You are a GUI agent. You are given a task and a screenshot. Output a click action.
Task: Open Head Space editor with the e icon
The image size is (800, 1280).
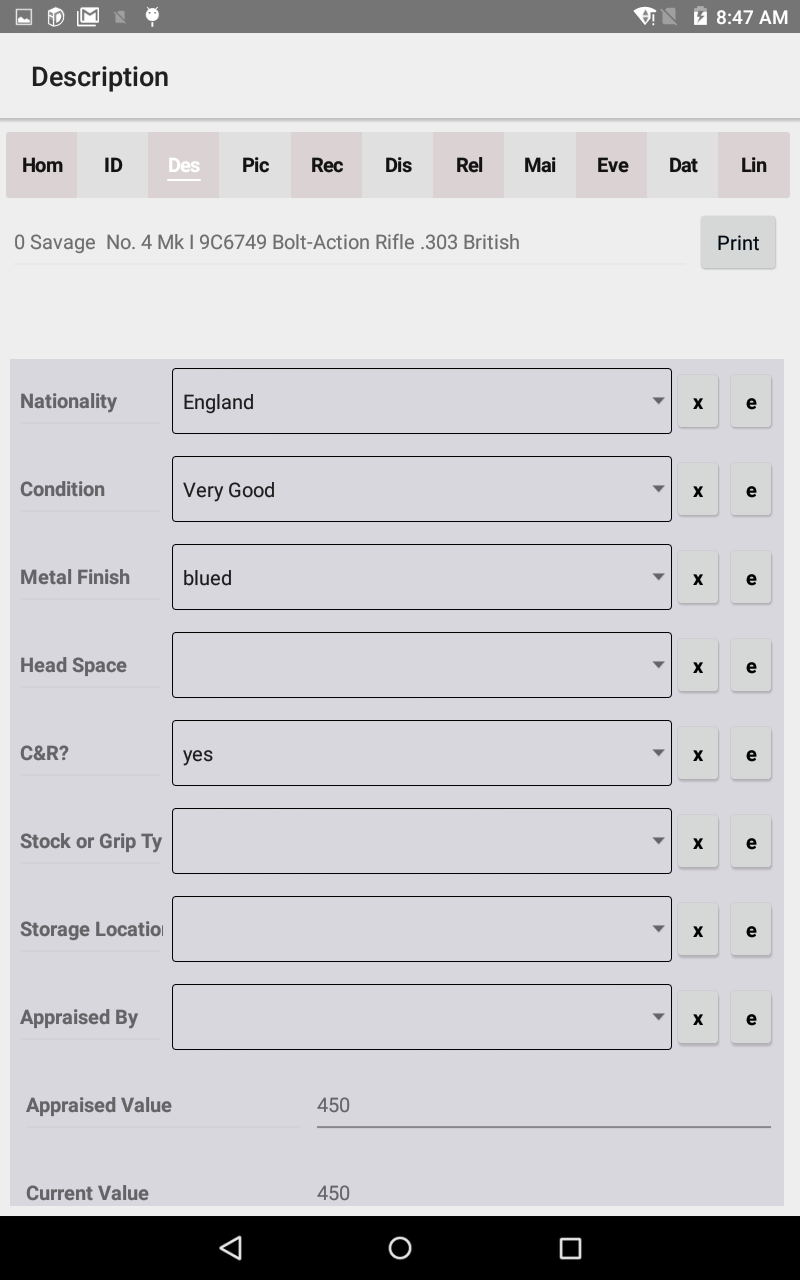pos(751,665)
